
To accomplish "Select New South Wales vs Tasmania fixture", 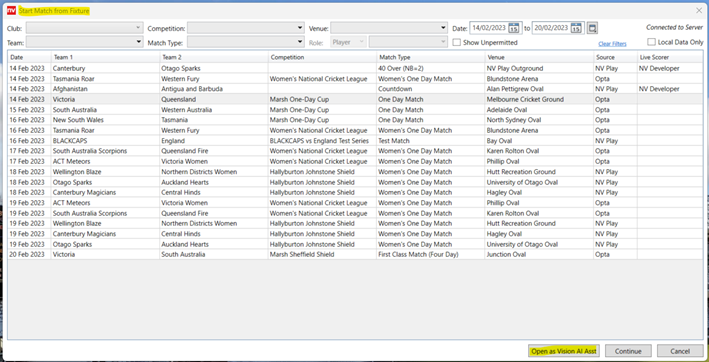I will [355, 120].
